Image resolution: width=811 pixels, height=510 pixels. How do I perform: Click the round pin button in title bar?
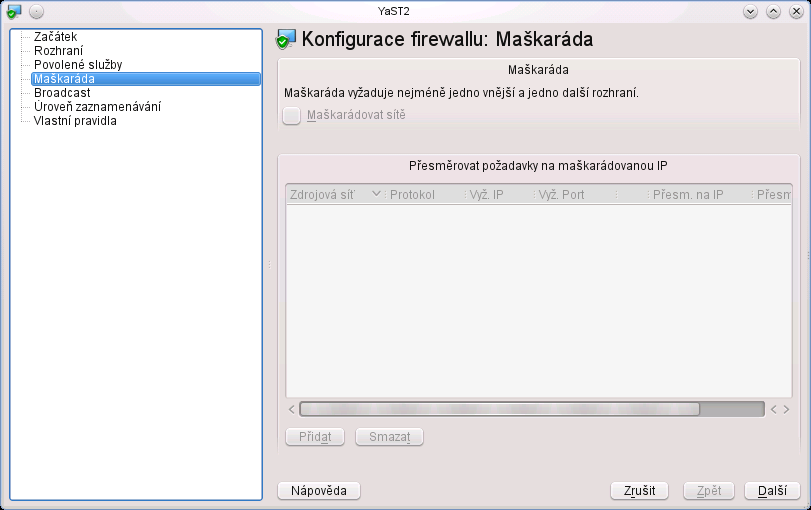(36, 11)
